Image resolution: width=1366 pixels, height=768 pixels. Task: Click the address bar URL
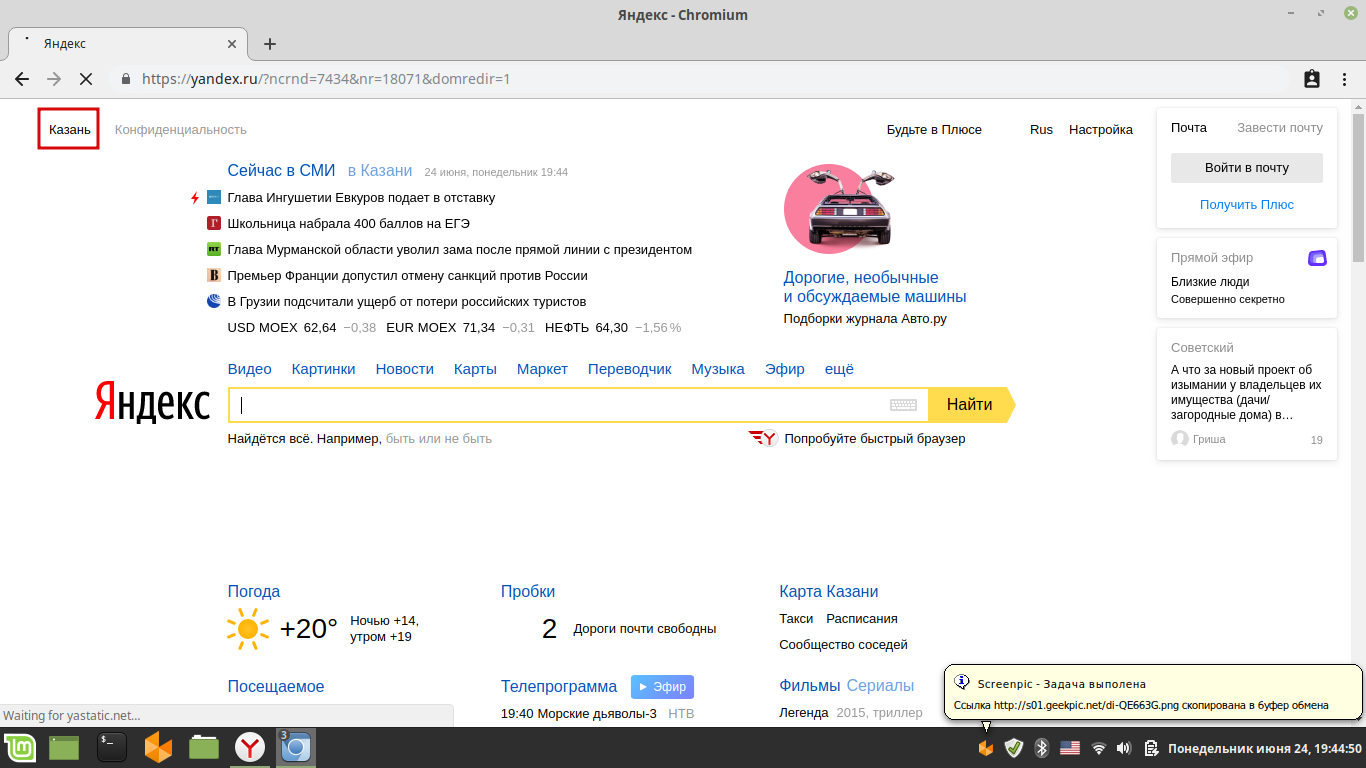click(x=326, y=78)
